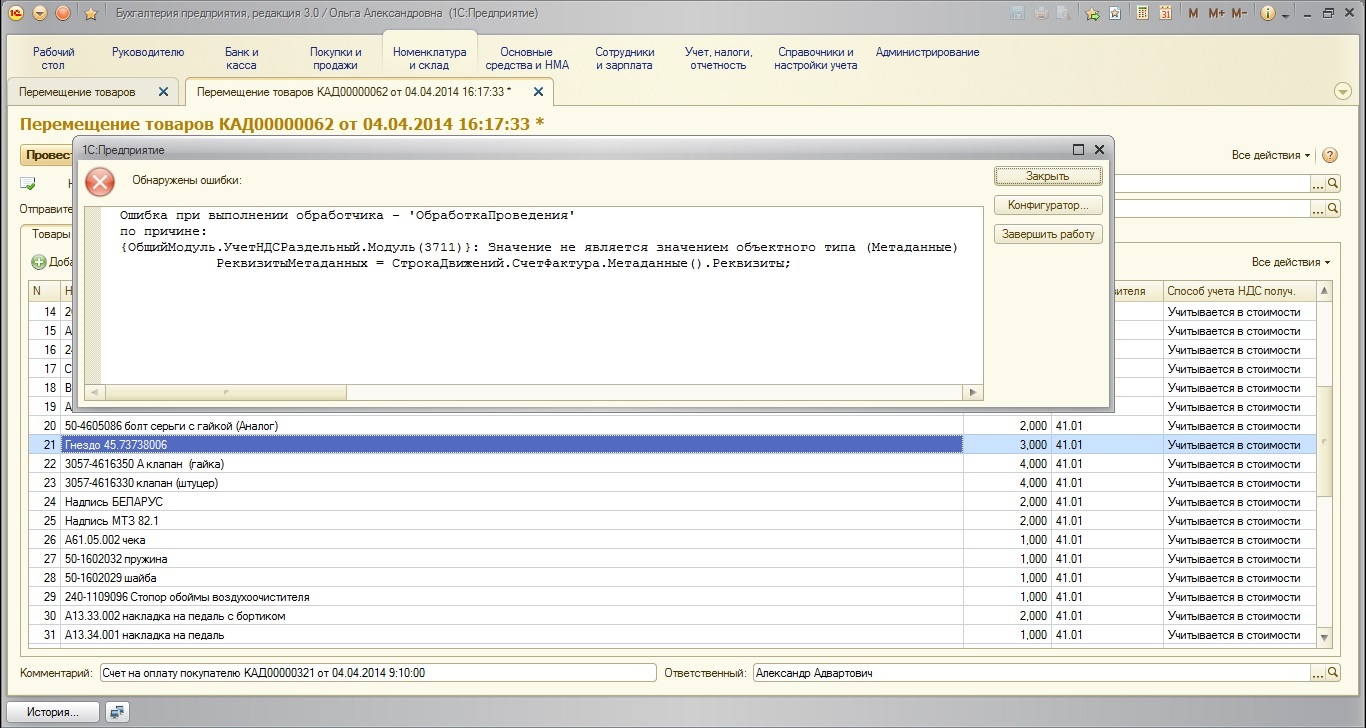Click the 'Завершить работу' button
Image resolution: width=1366 pixels, height=728 pixels.
coord(1048,234)
